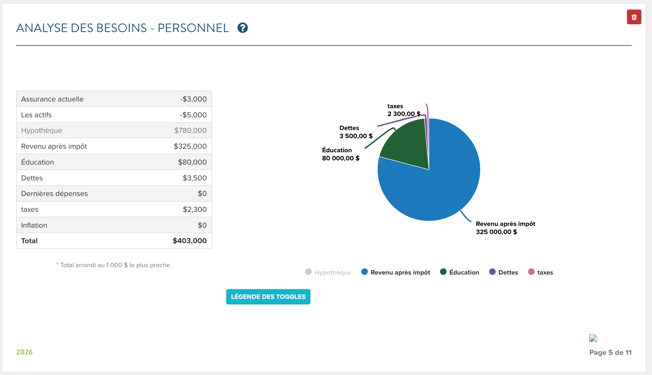Screen dimensions: 652x375
Task: Click the Légende des toggles button
Action: tap(268, 296)
